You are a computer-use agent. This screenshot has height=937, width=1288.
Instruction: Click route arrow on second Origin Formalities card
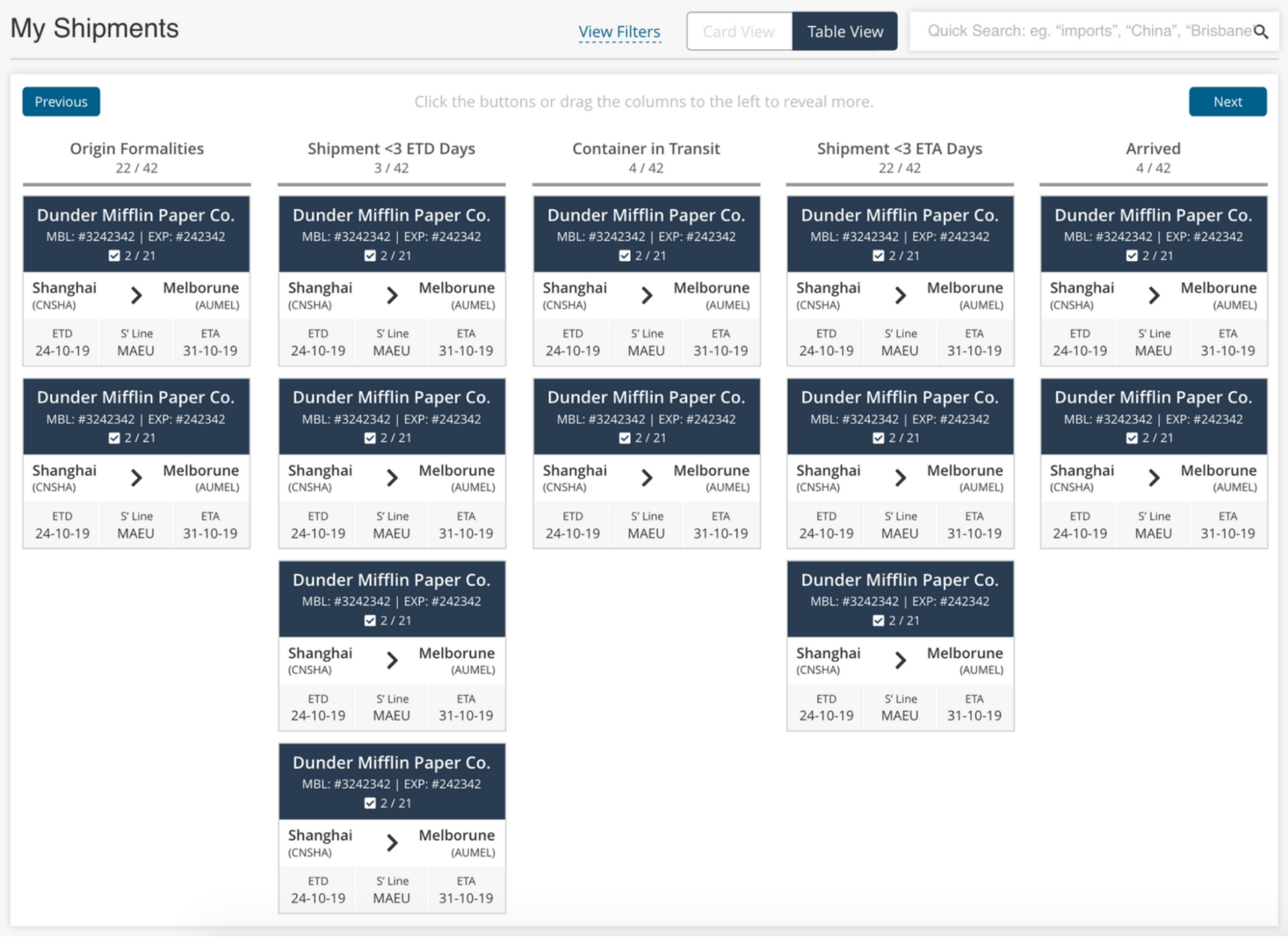tap(136, 478)
